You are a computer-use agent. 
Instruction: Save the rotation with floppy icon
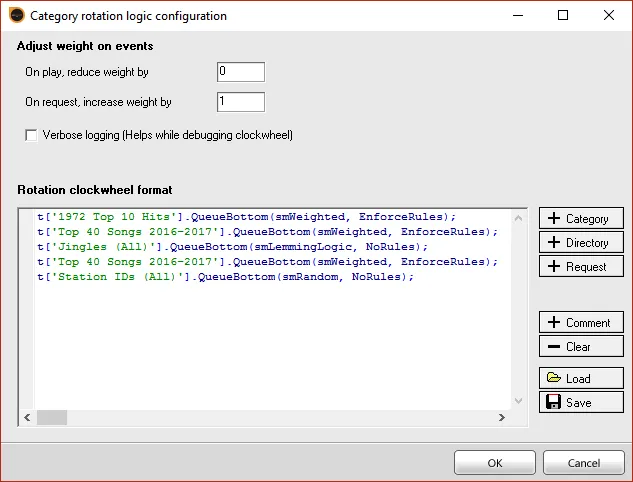click(x=581, y=402)
